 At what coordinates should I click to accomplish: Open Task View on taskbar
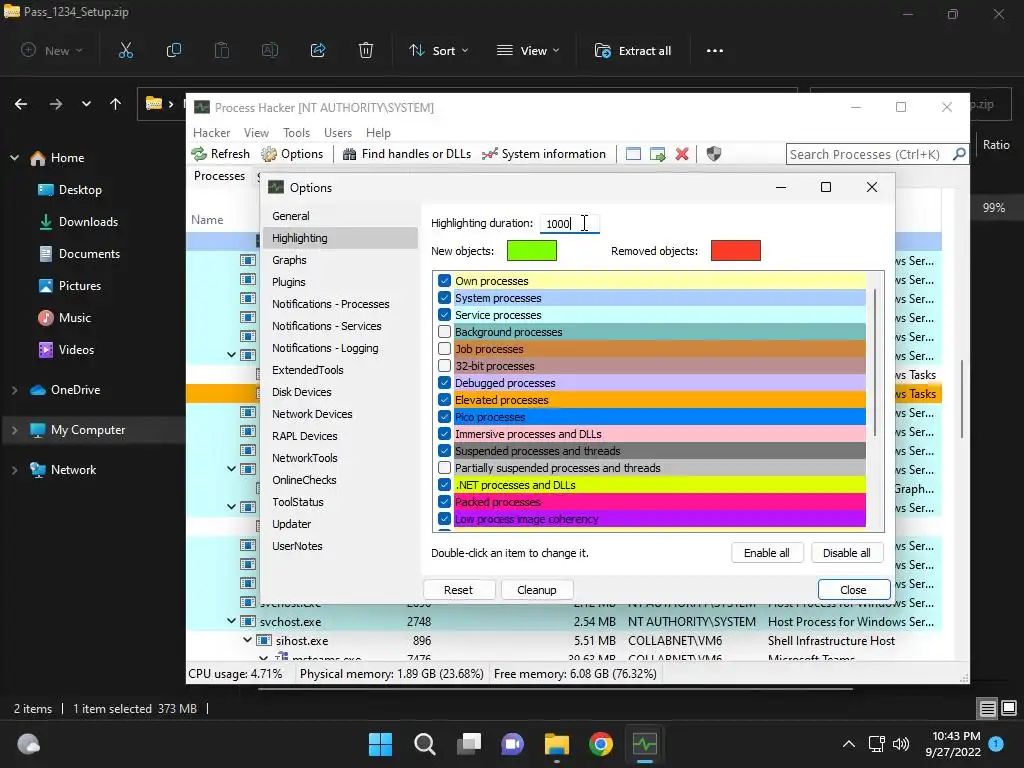tap(468, 744)
